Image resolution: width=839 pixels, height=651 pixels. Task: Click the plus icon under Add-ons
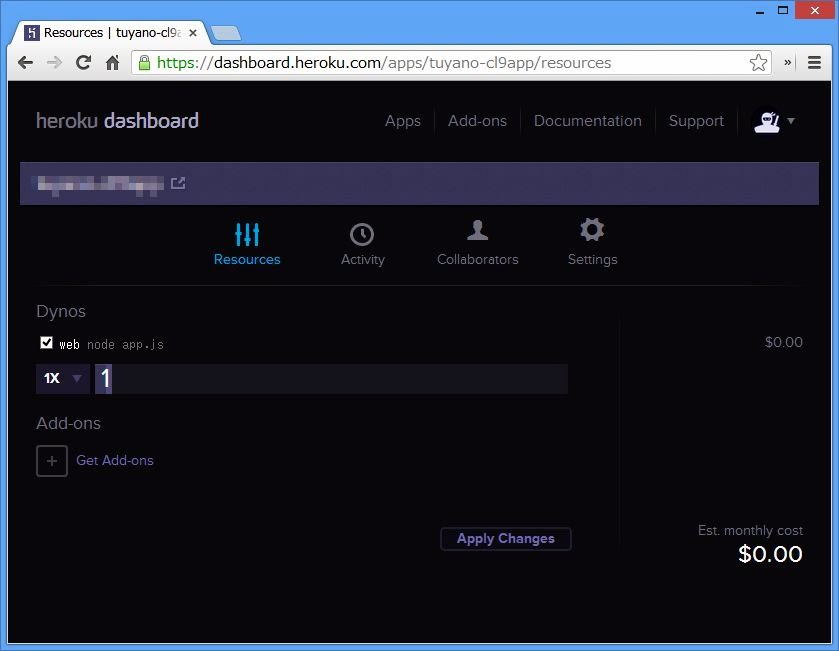point(52,461)
